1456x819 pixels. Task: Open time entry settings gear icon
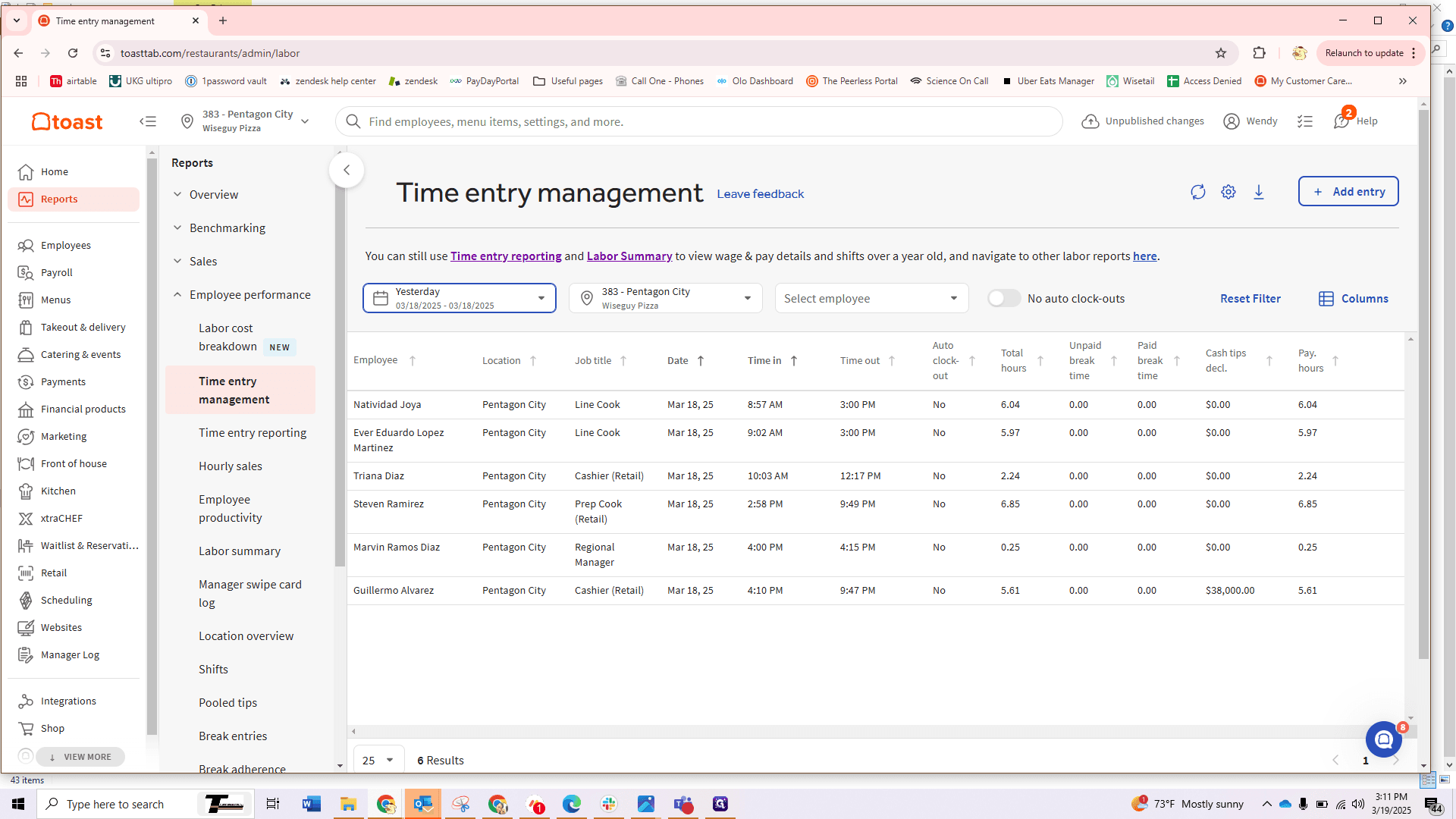click(1228, 192)
